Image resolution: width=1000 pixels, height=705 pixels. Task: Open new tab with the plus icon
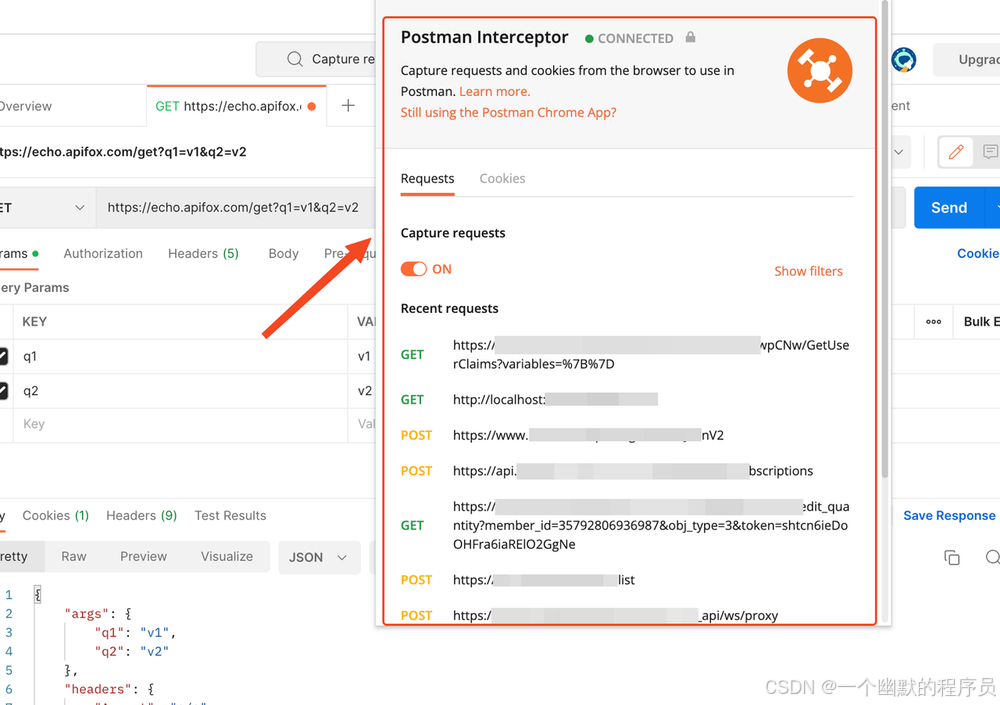point(348,106)
